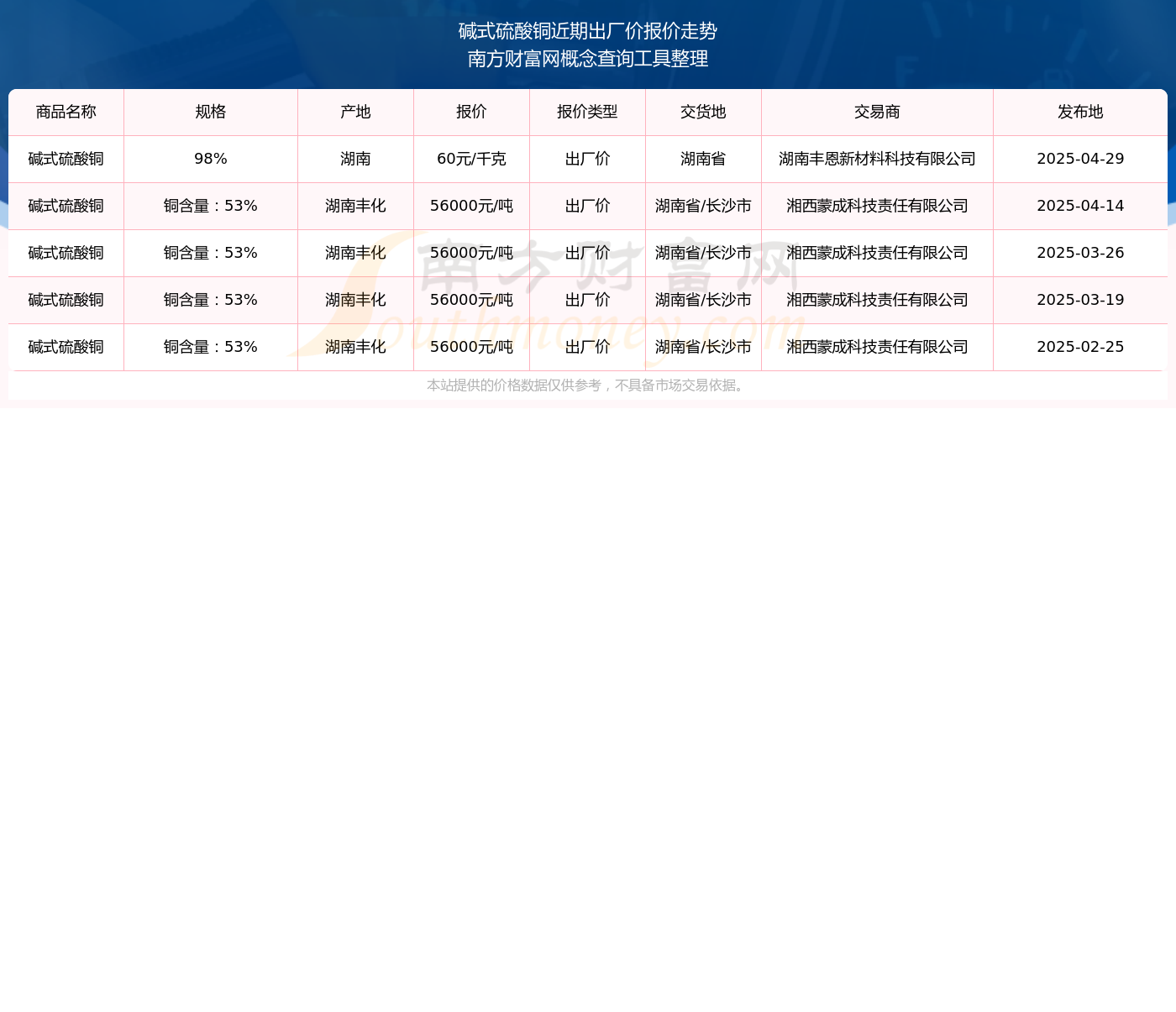Click 出厂价 in the 2025-03-19 row

coord(587,300)
